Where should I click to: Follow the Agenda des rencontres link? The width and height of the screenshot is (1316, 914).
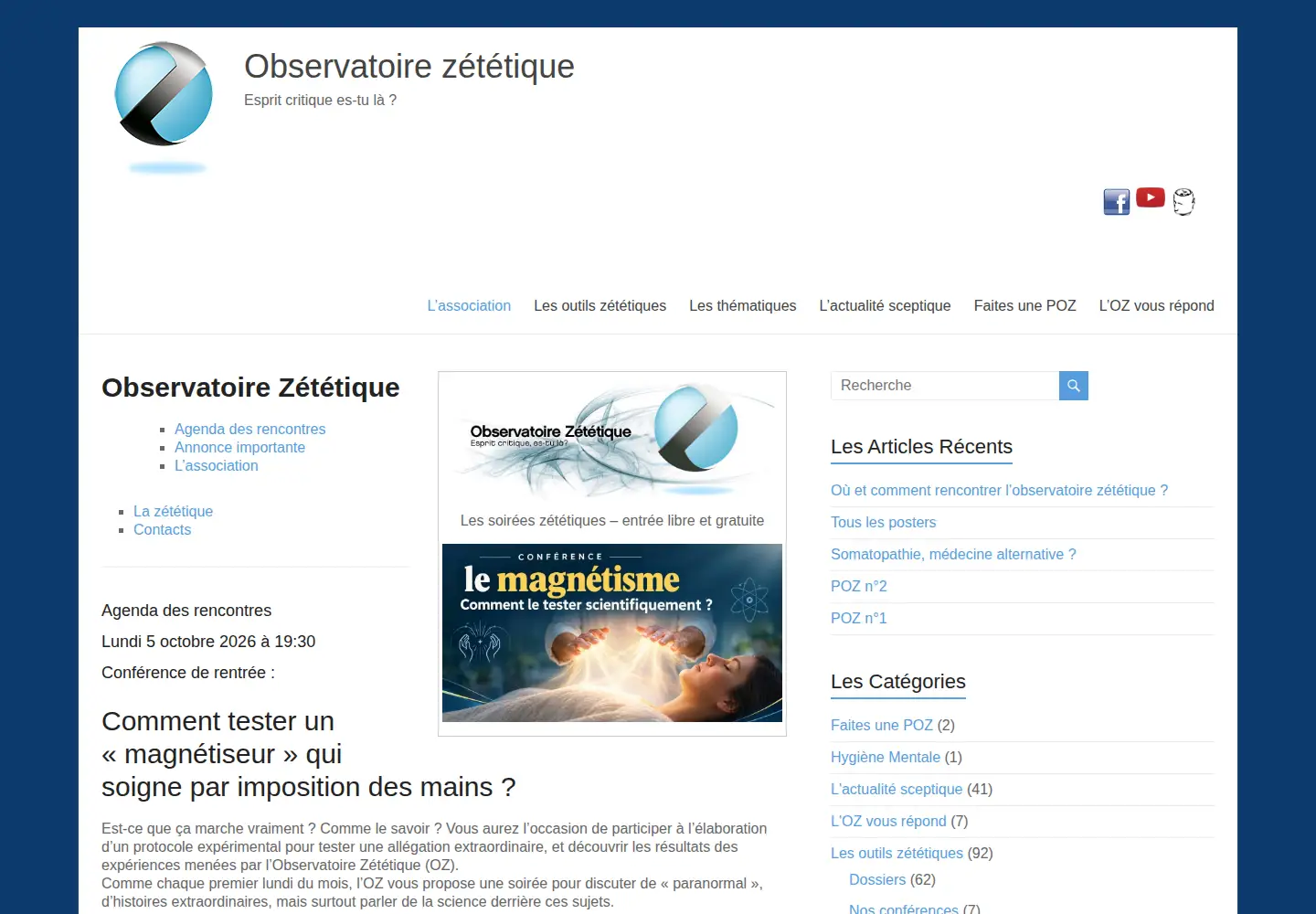pos(249,430)
